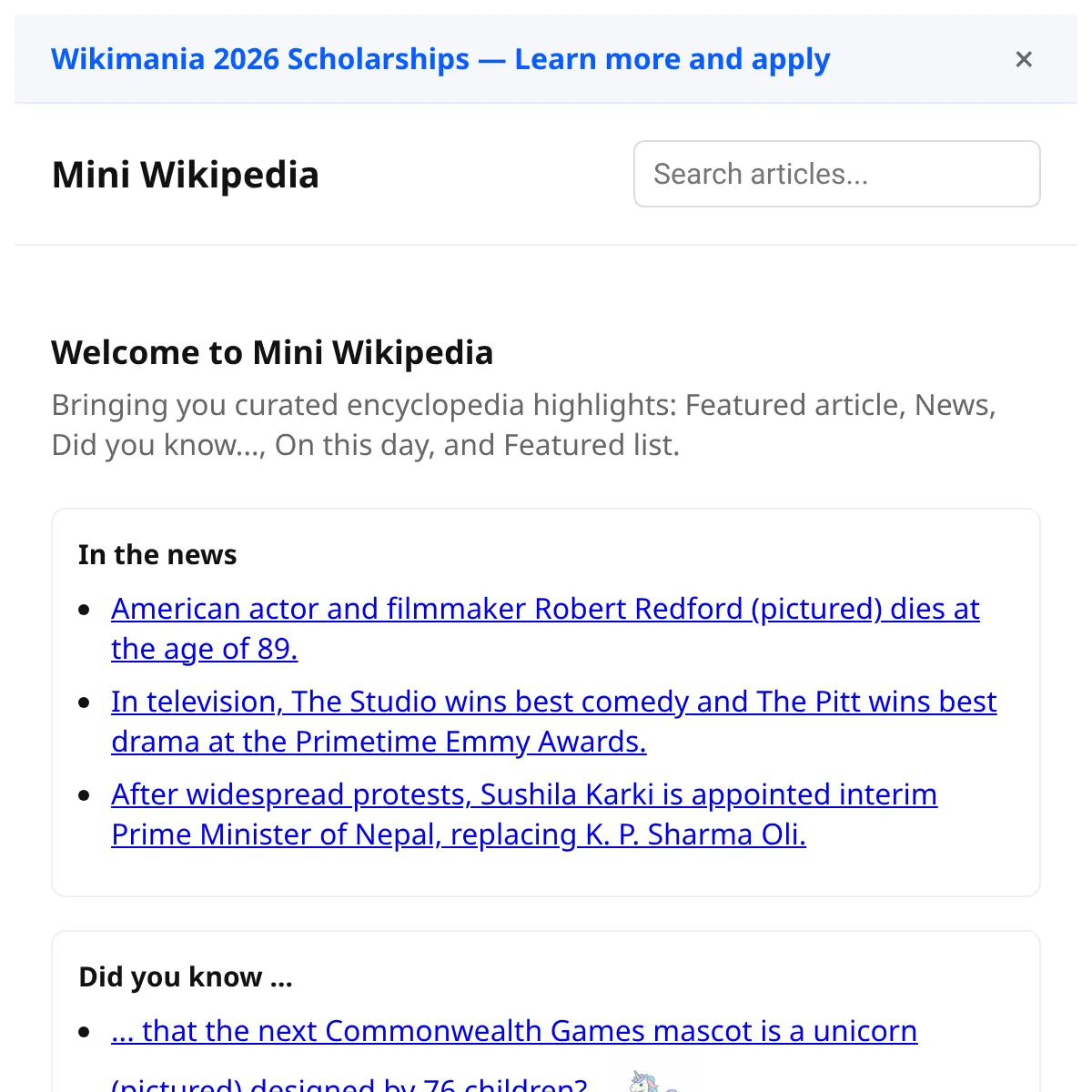The image size is (1092, 1092).
Task: Select the Did you know heading
Action: pyautogui.click(x=186, y=976)
